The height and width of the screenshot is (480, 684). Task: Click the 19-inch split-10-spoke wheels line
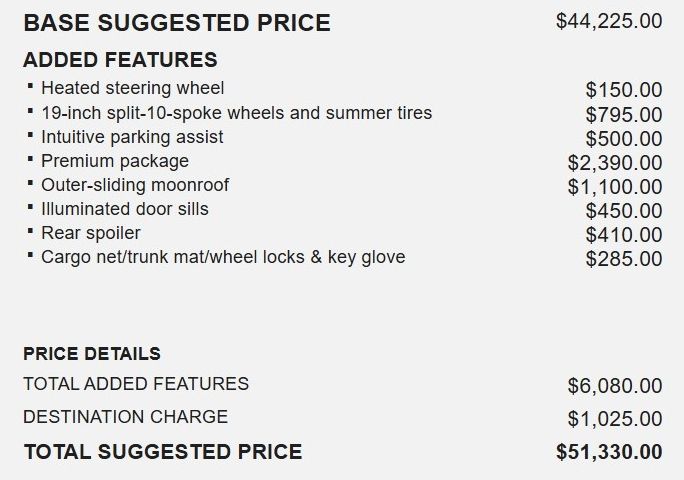236,113
